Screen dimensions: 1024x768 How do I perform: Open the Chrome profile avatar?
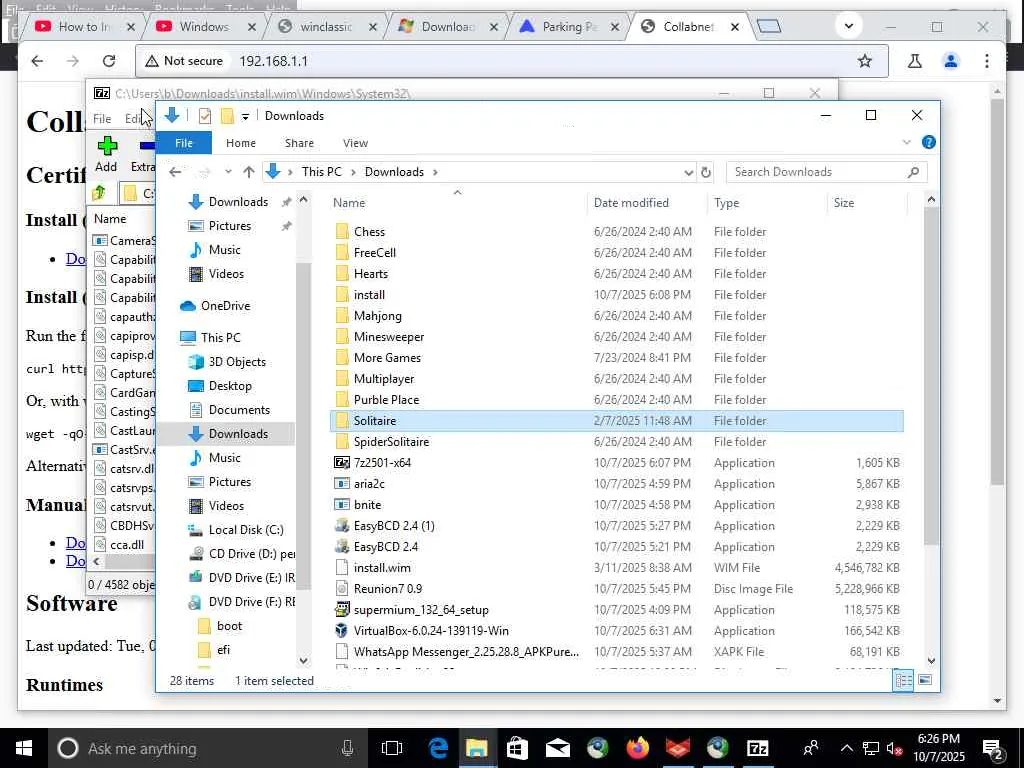tap(951, 61)
